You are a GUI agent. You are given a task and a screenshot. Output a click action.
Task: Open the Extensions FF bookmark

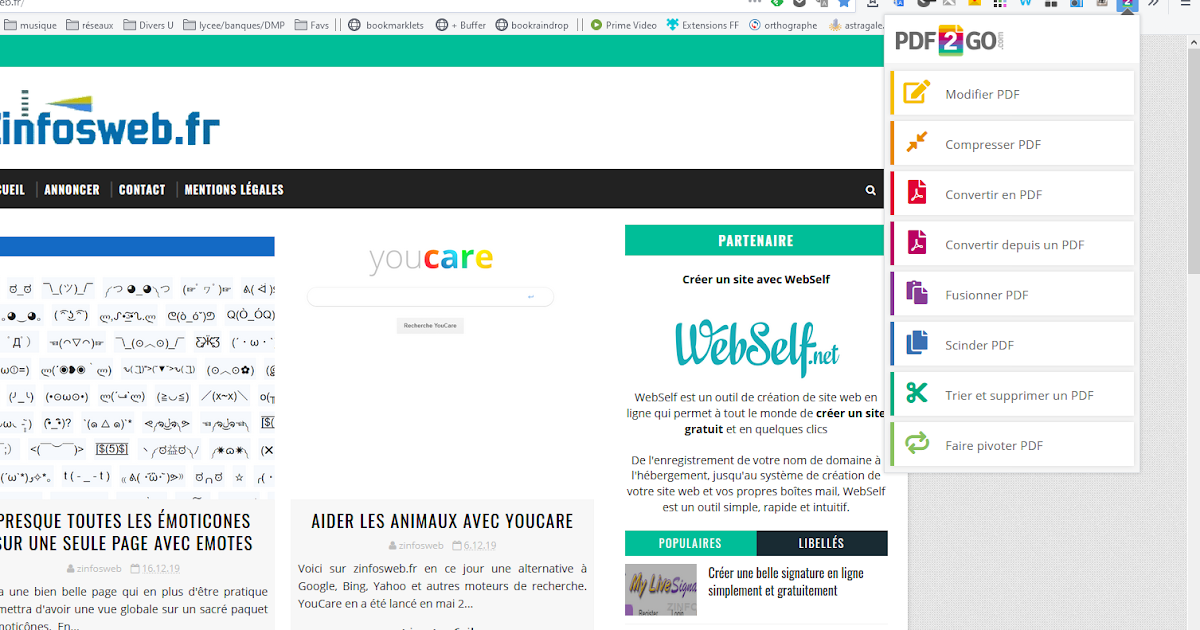[x=703, y=25]
